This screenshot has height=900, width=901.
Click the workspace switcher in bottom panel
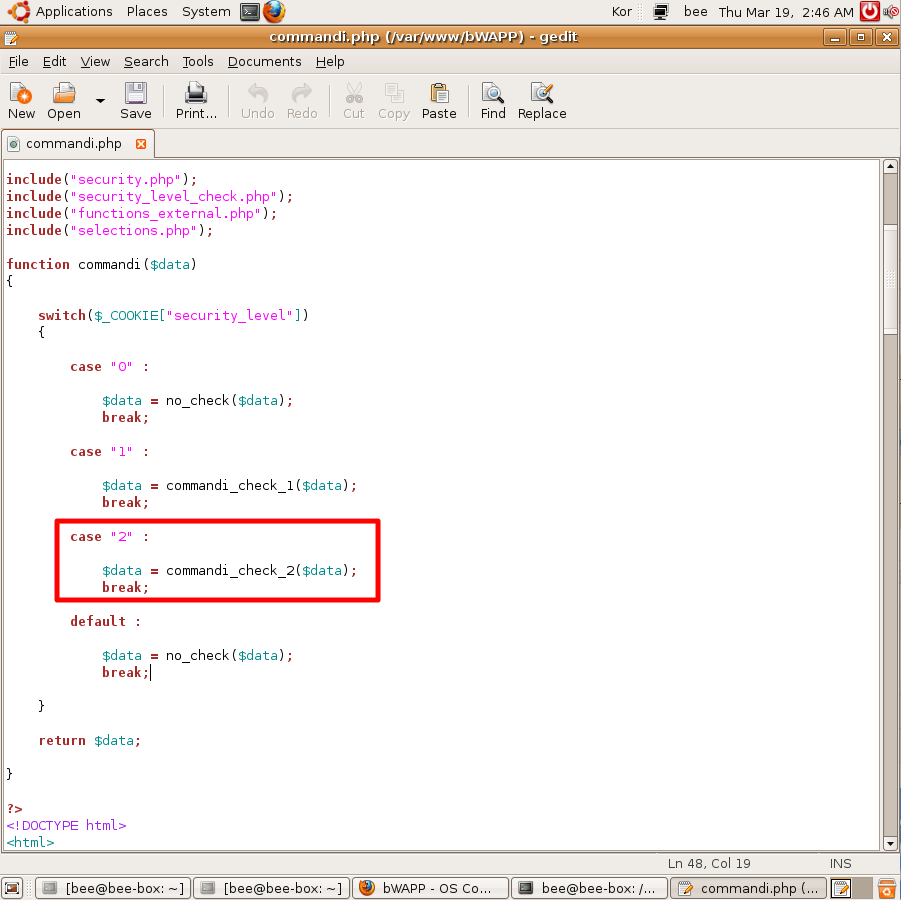(x=852, y=888)
